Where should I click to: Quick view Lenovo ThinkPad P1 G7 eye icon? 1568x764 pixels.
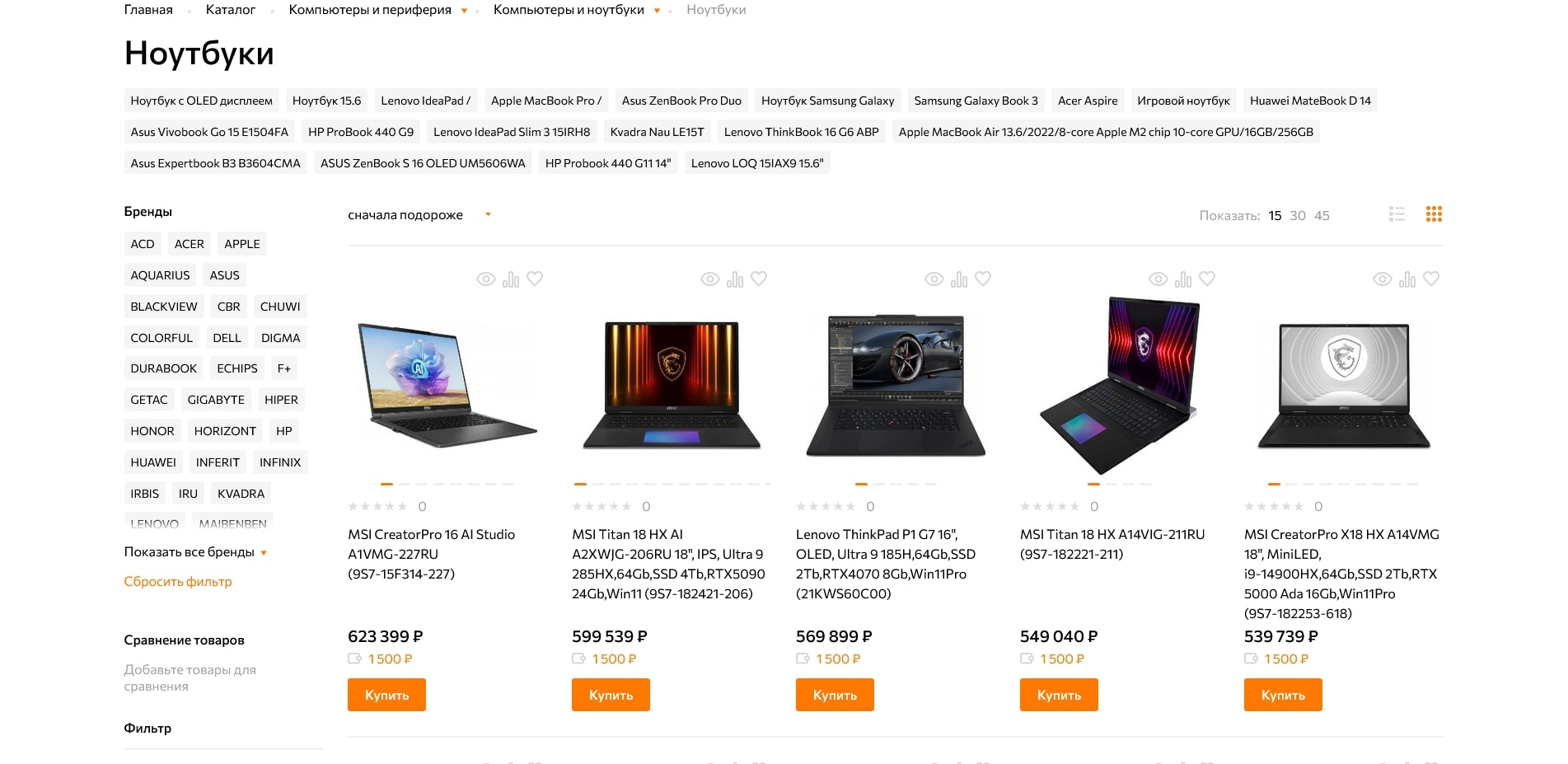click(934, 279)
